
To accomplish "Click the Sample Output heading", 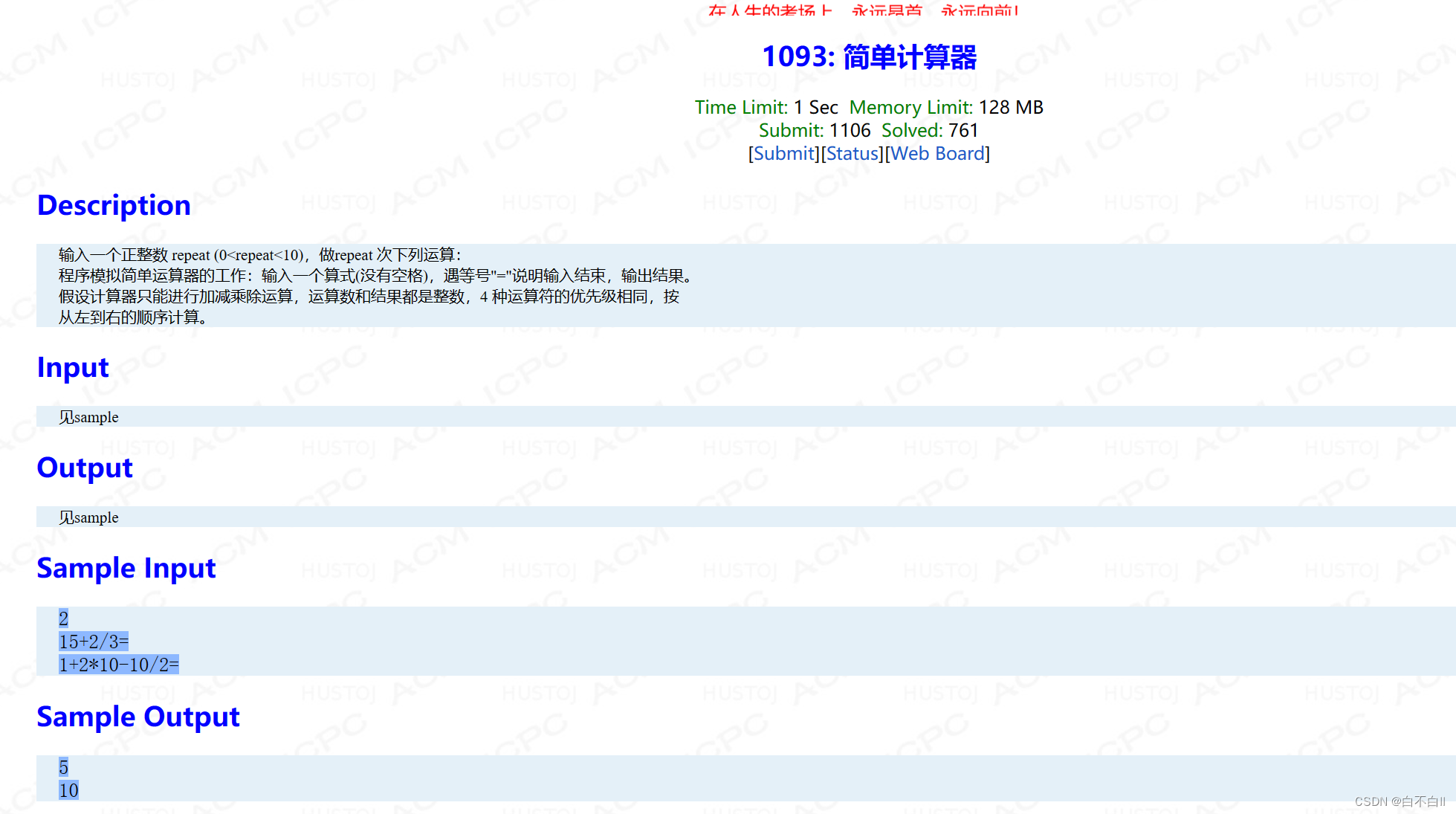I will tap(138, 717).
